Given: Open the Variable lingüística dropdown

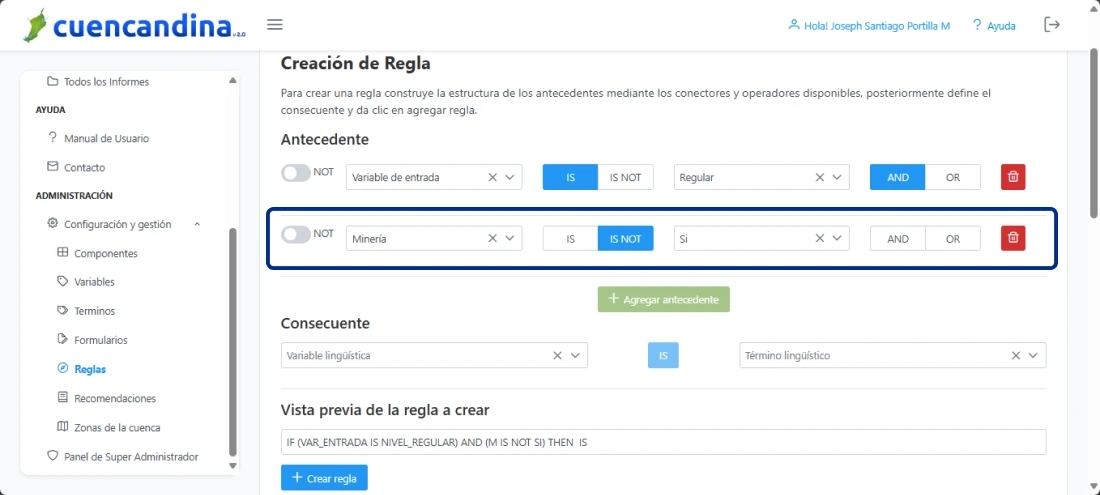Looking at the screenshot, I should tap(576, 355).
